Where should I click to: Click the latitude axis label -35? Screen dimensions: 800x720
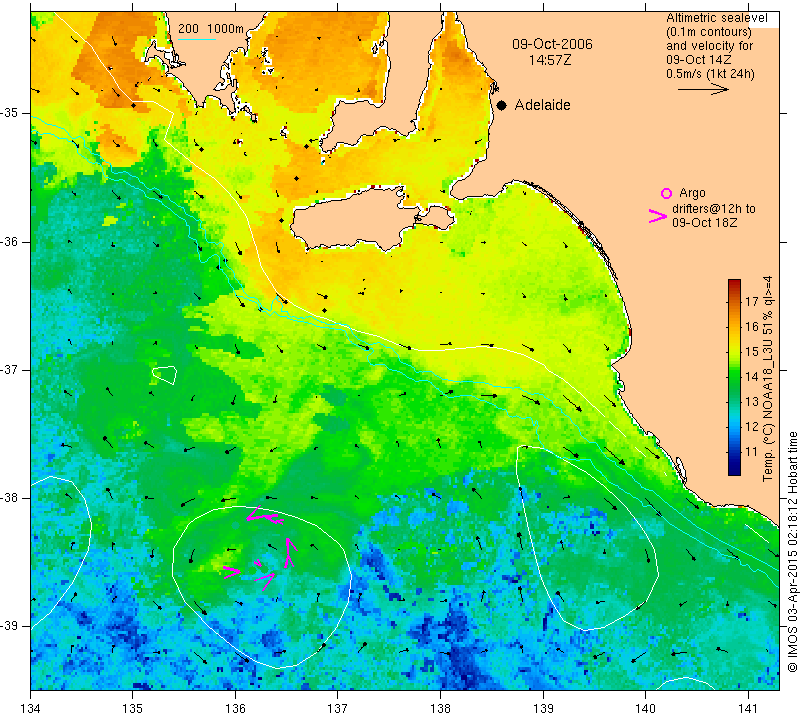click(9, 113)
